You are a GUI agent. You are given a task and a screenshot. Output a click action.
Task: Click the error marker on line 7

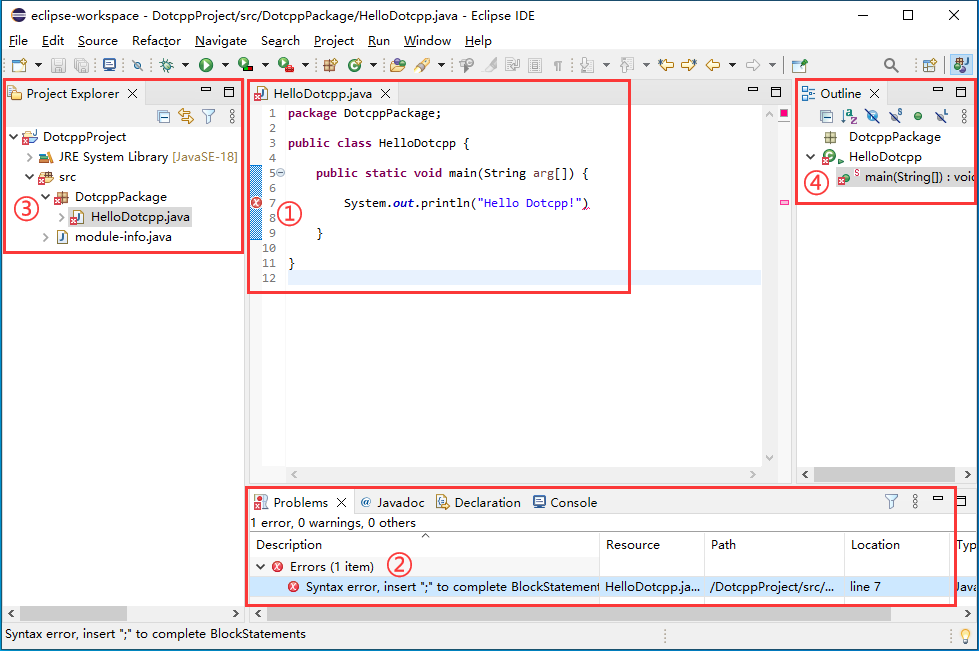256,203
